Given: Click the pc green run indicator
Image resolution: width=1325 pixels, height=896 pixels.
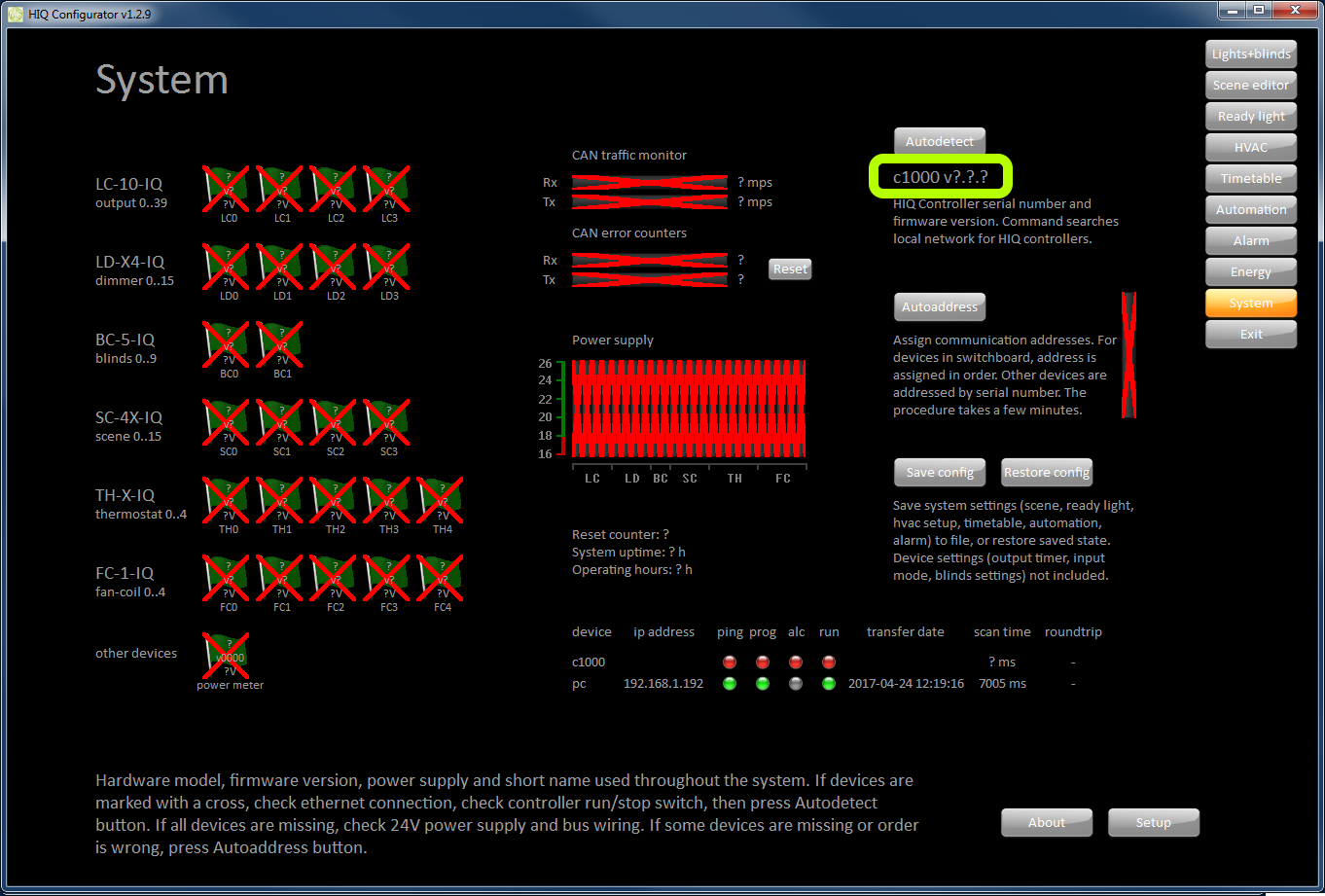Looking at the screenshot, I should pyautogui.click(x=829, y=684).
